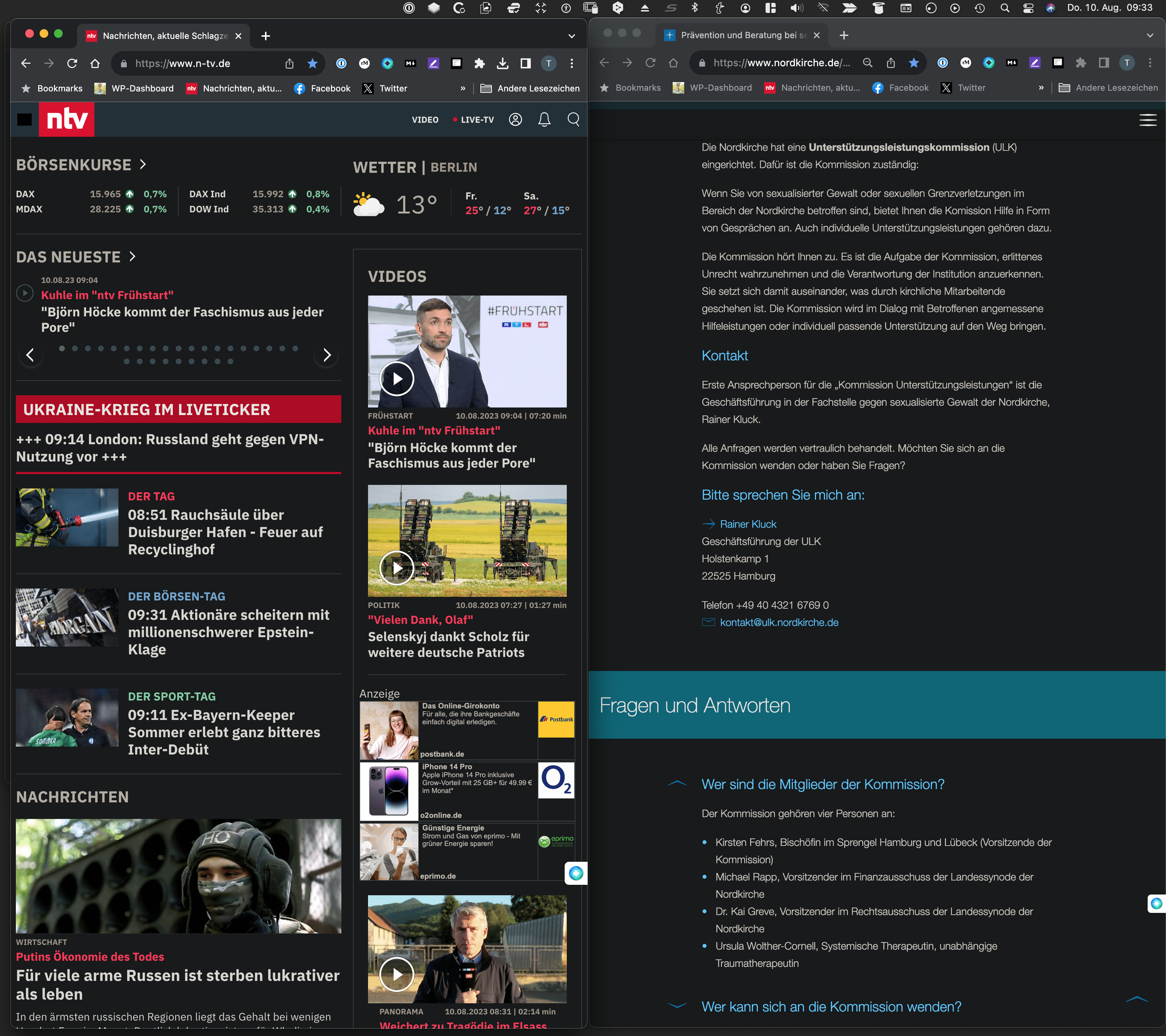Image resolution: width=1166 pixels, height=1036 pixels.
Task: Open new tab in ntv window
Action: (x=266, y=36)
